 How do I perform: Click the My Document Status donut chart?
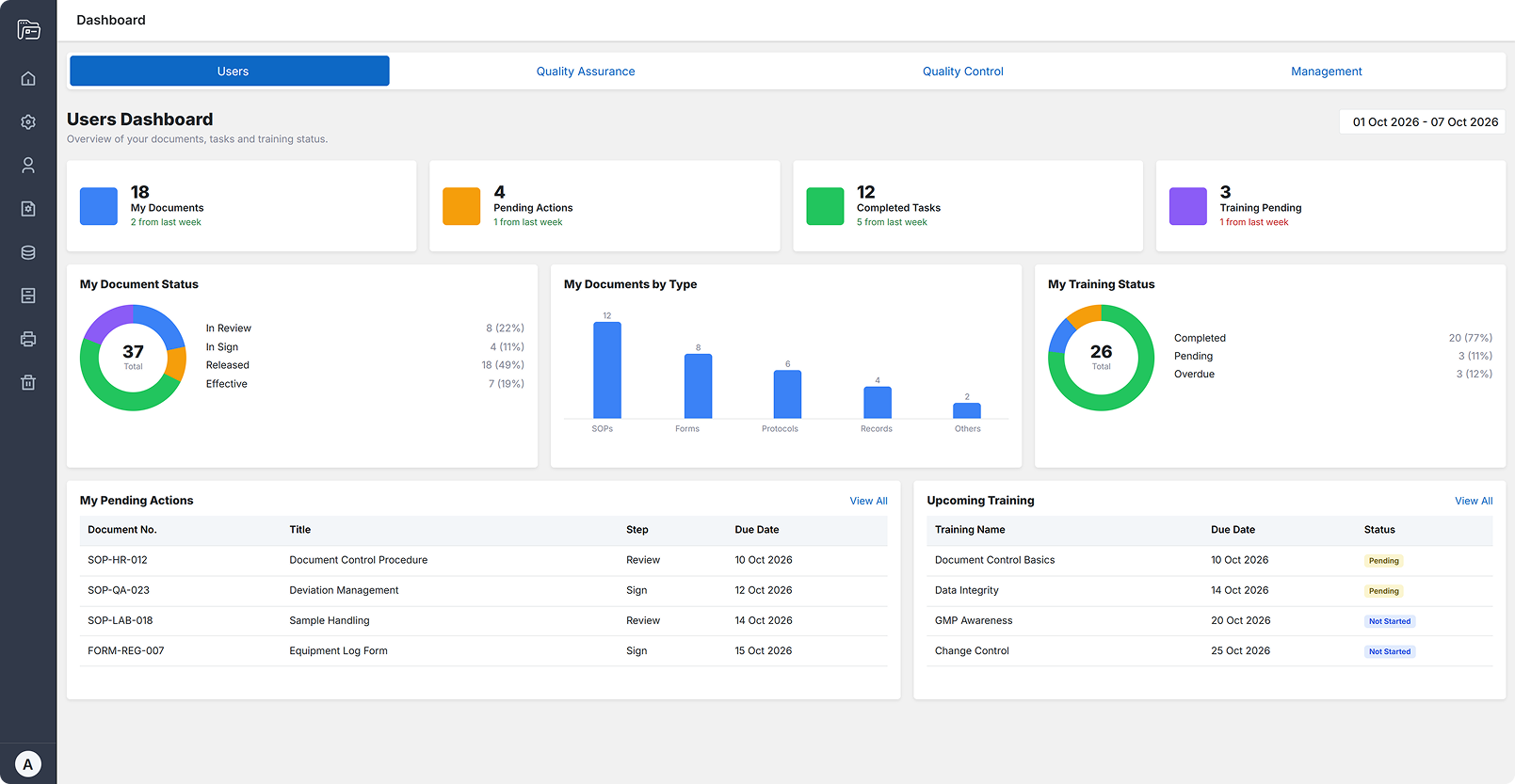point(133,358)
